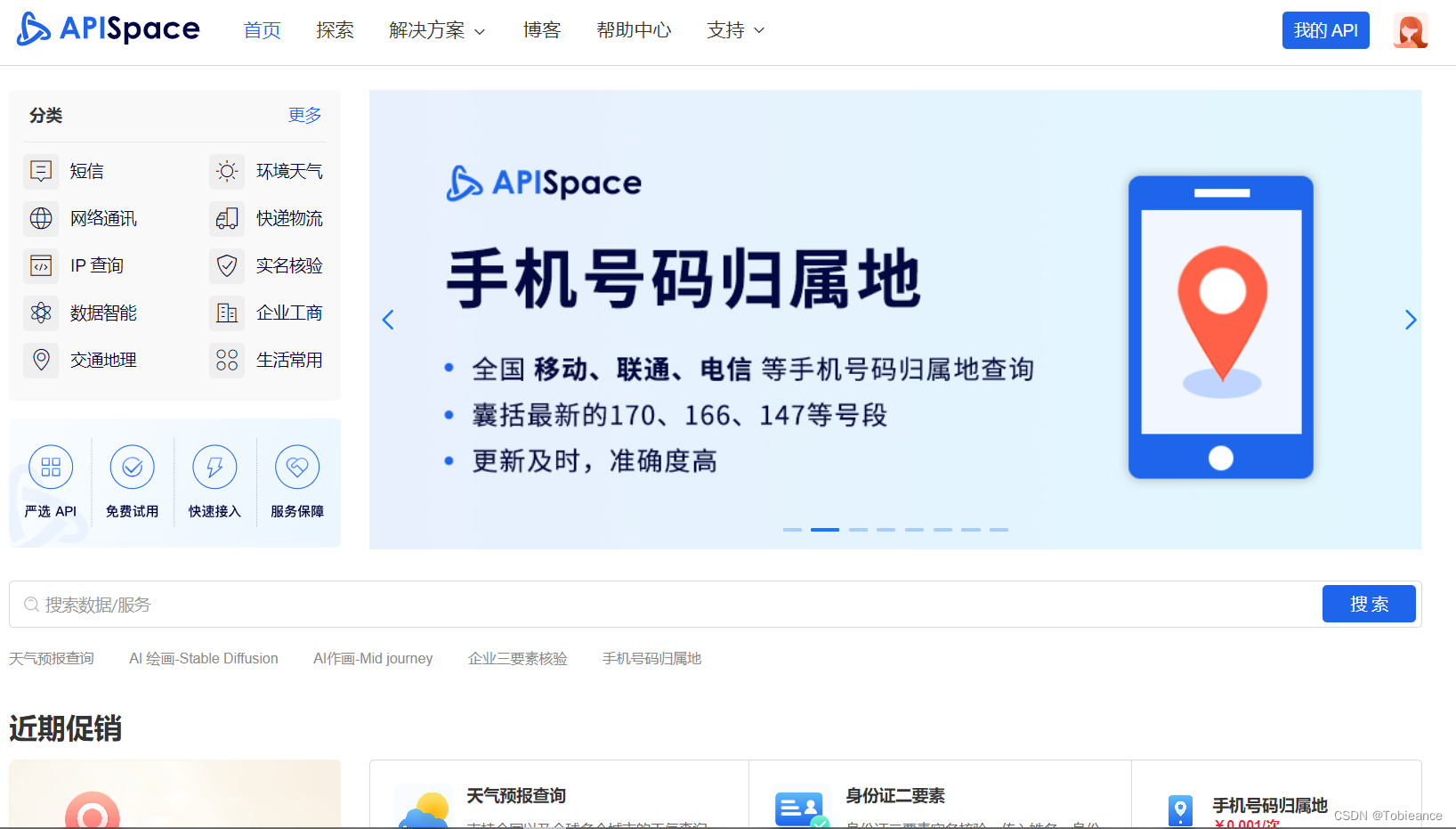Image resolution: width=1456 pixels, height=829 pixels.
Task: Go to next banner slide arrow
Action: (1411, 320)
